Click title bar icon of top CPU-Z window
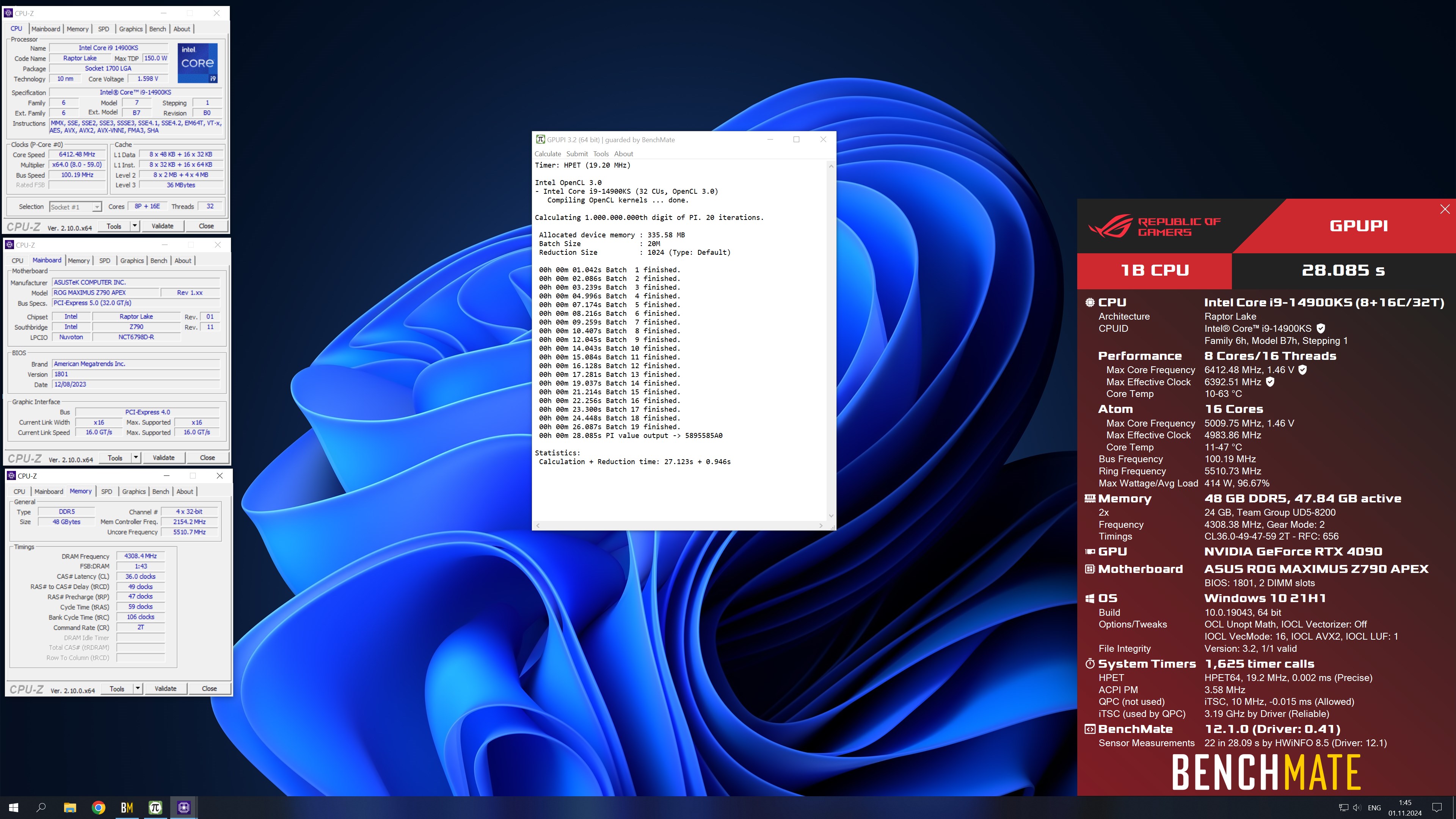 8,13
